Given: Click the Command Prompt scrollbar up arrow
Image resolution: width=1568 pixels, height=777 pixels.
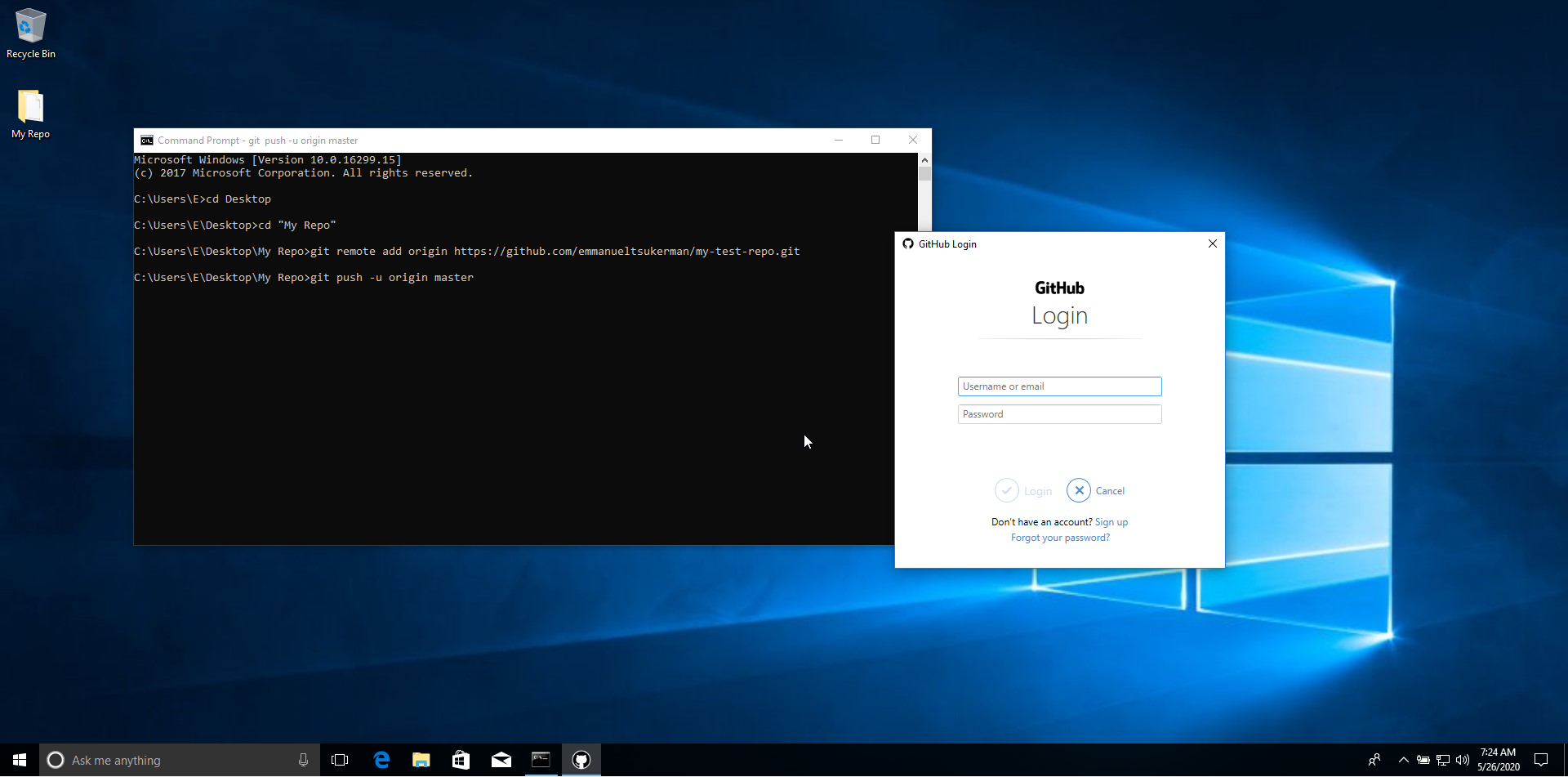Looking at the screenshot, I should [924, 160].
